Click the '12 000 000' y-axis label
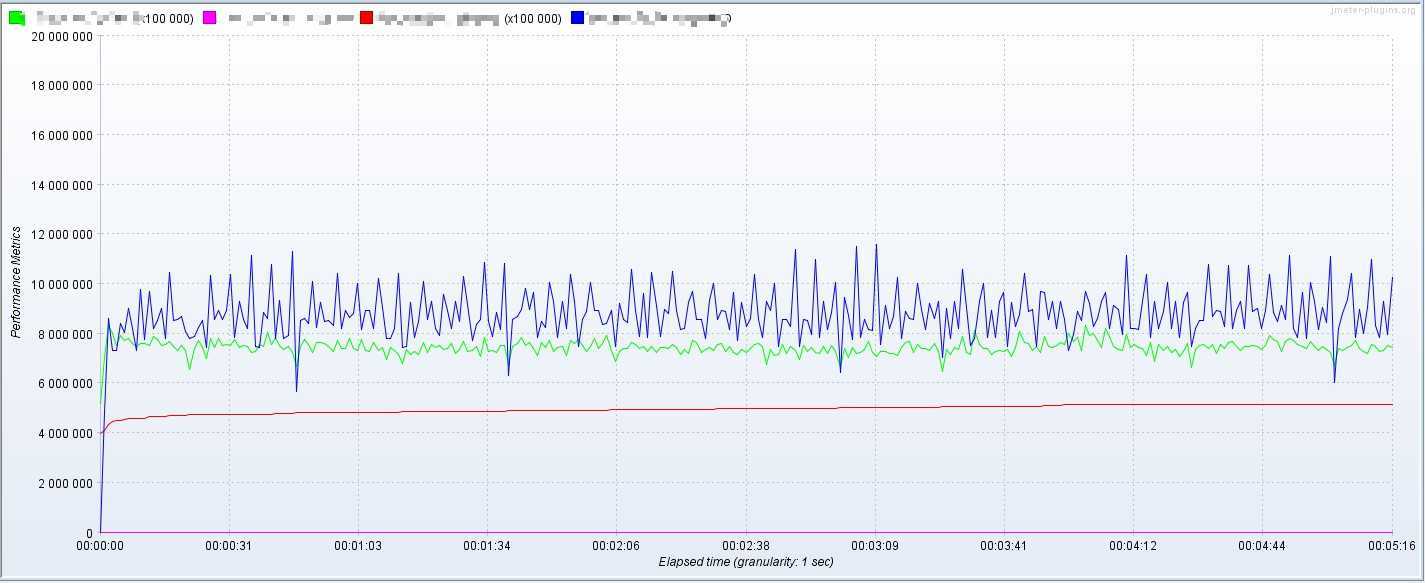1425x583 pixels. (x=63, y=235)
